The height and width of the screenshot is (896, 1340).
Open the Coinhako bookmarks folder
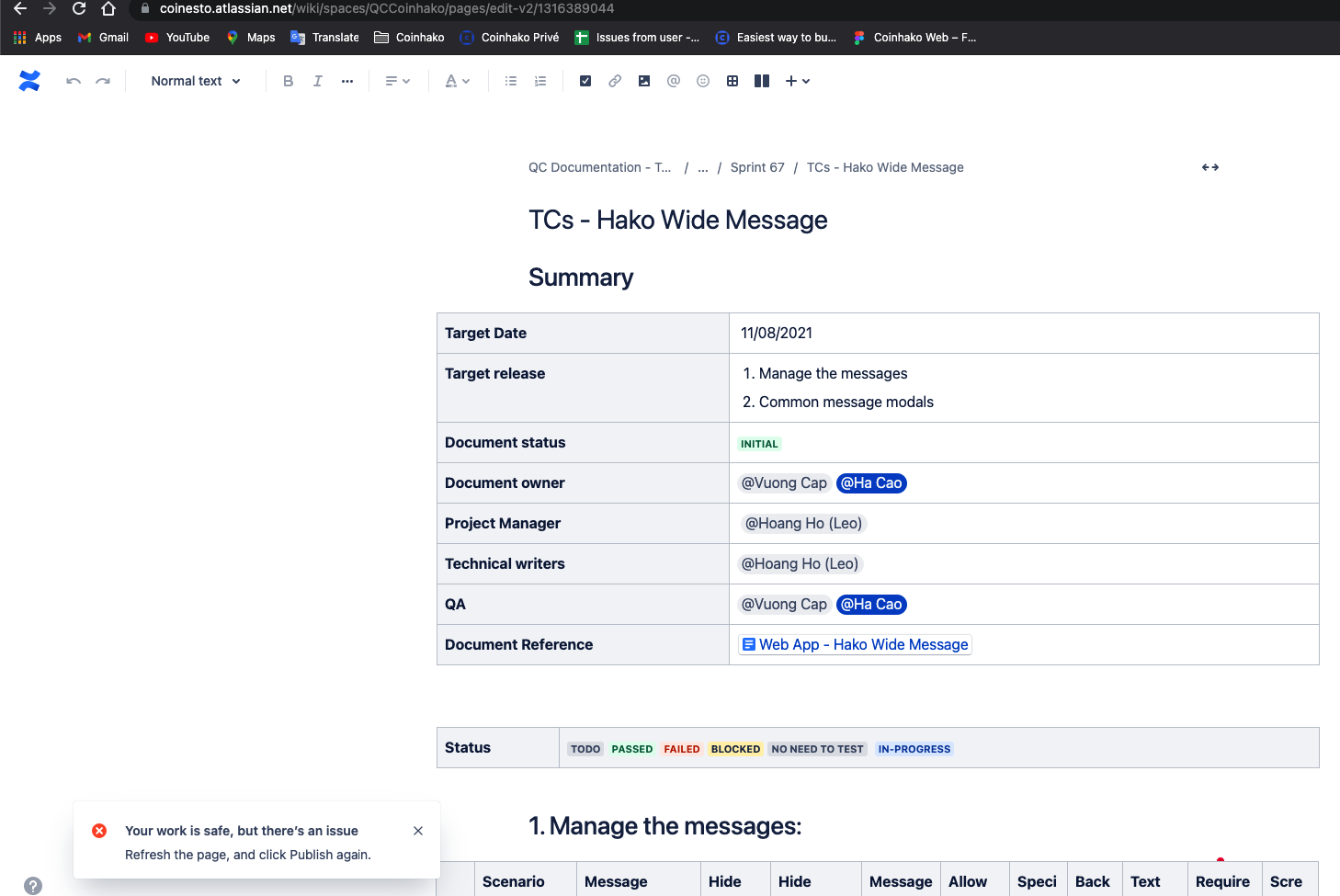[x=409, y=38]
